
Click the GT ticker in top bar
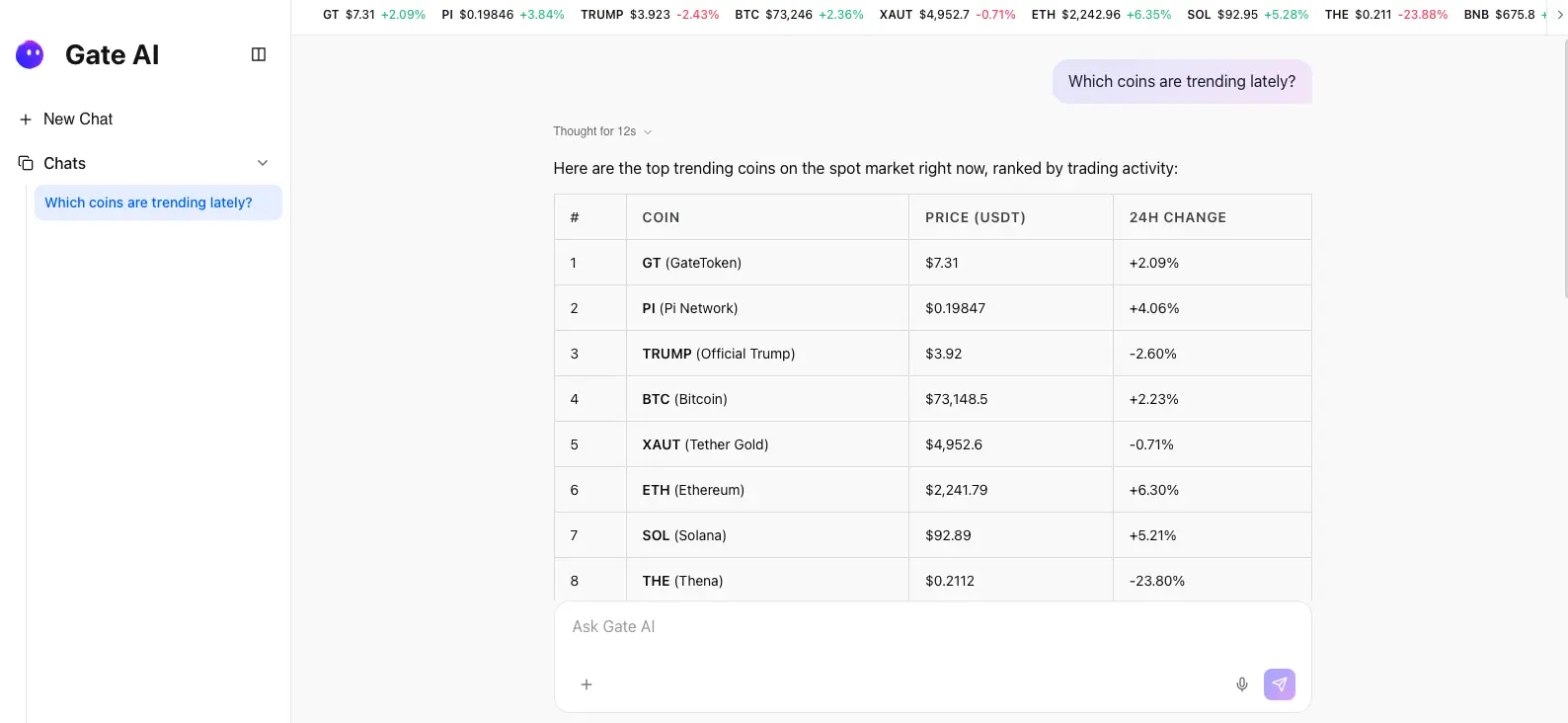[373, 15]
